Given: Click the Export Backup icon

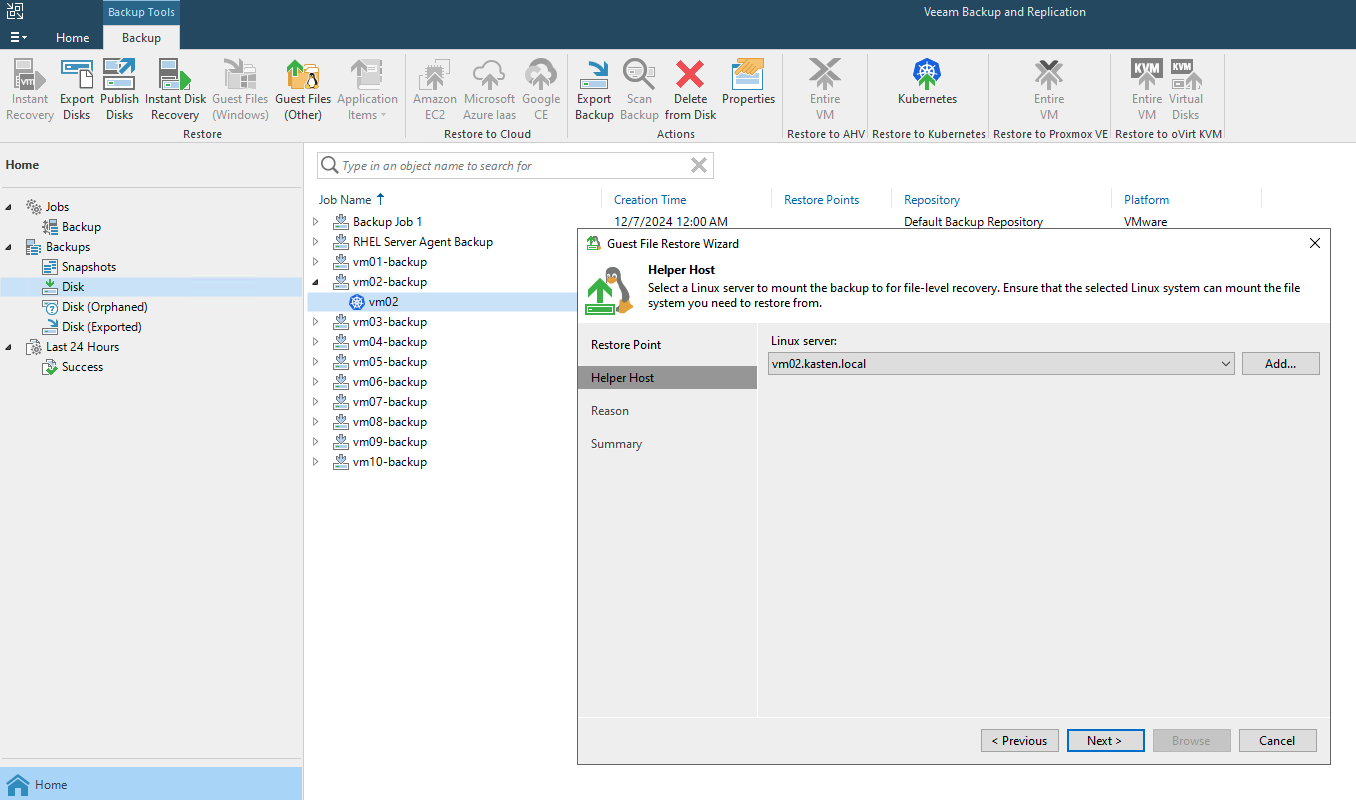Looking at the screenshot, I should click(594, 89).
